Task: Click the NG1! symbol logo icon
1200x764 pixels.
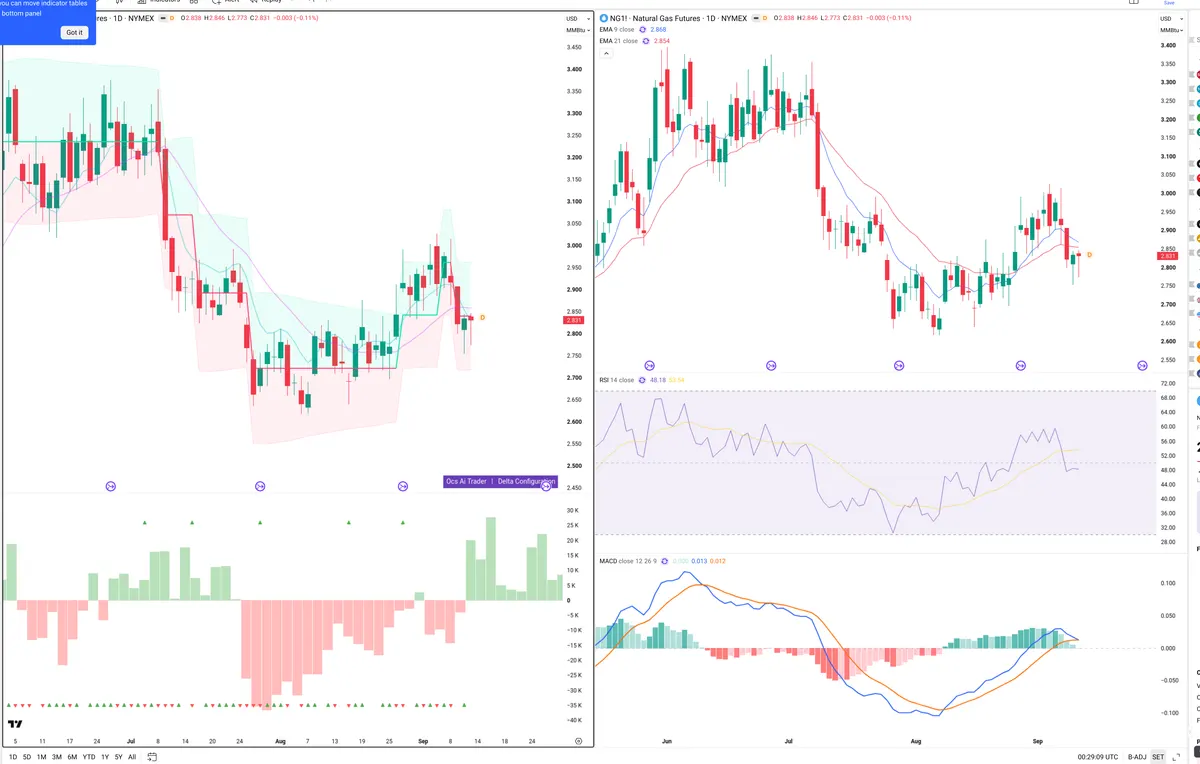Action: pyautogui.click(x=603, y=18)
